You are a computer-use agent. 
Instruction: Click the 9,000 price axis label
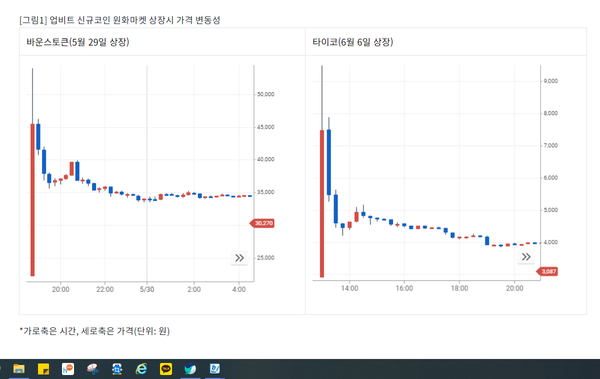point(551,81)
